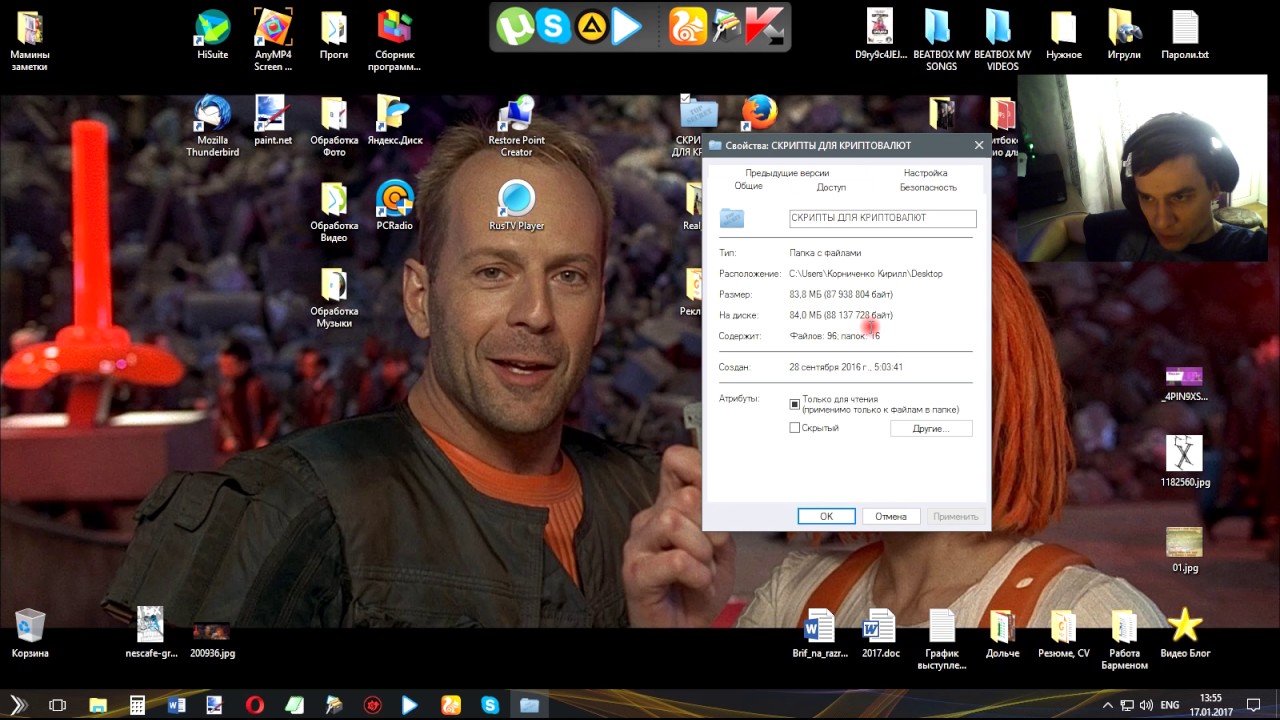Screen dimensions: 1280x720
Task: Open Яндекс.Диск desktop icon
Action: coord(394,120)
